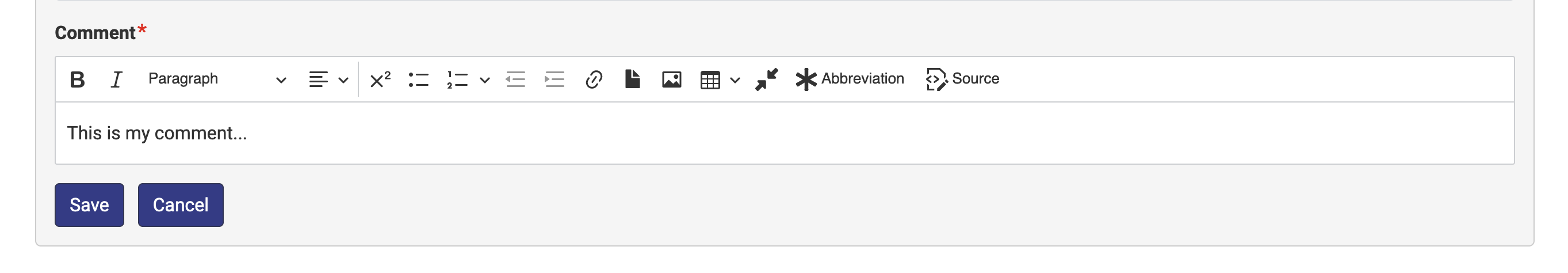The image size is (1568, 273).
Task: Insert a link with the chain icon
Action: click(x=594, y=79)
